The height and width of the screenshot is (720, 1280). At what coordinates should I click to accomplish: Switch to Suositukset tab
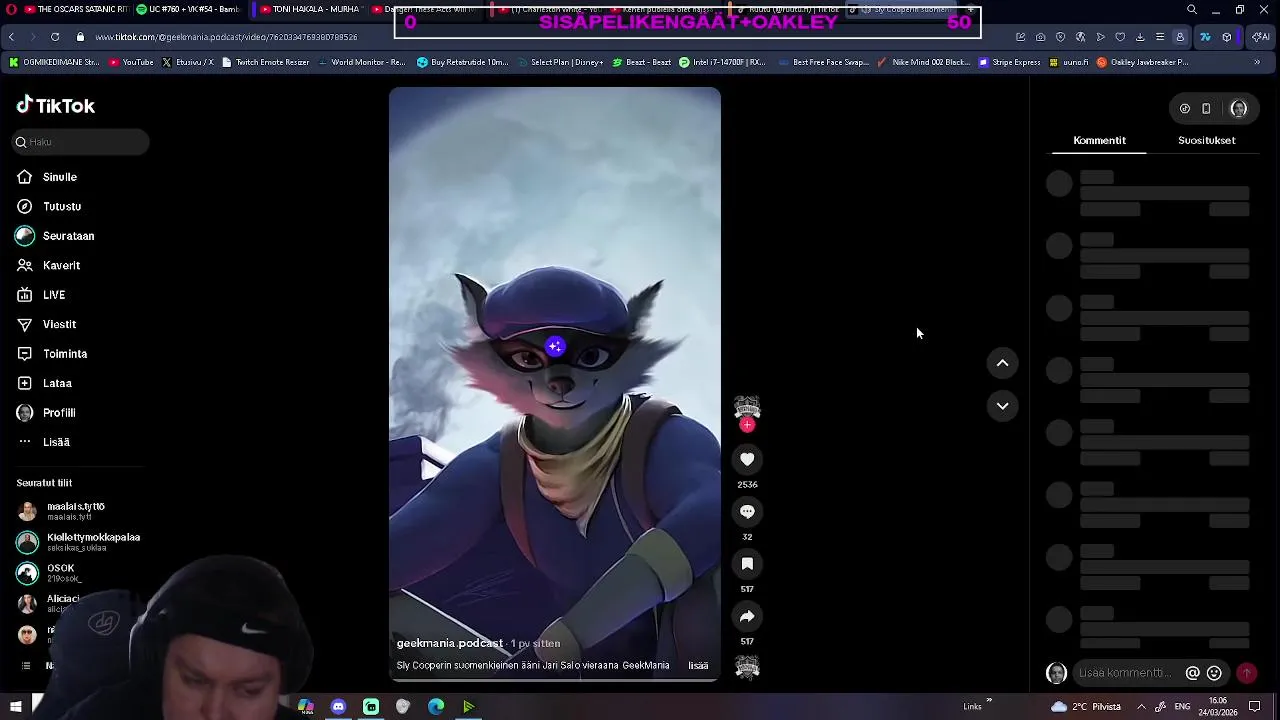1206,140
